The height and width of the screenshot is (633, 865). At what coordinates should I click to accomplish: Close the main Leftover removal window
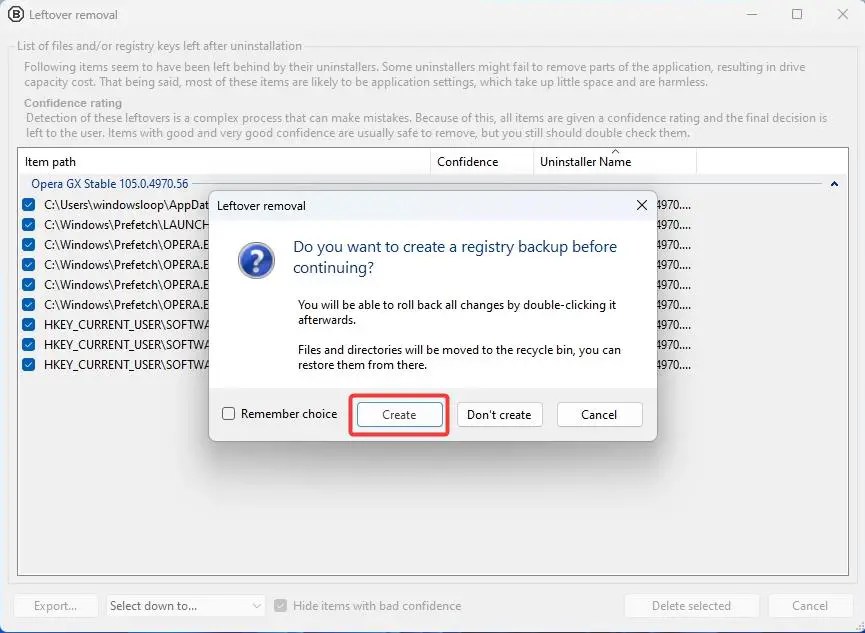[842, 14]
